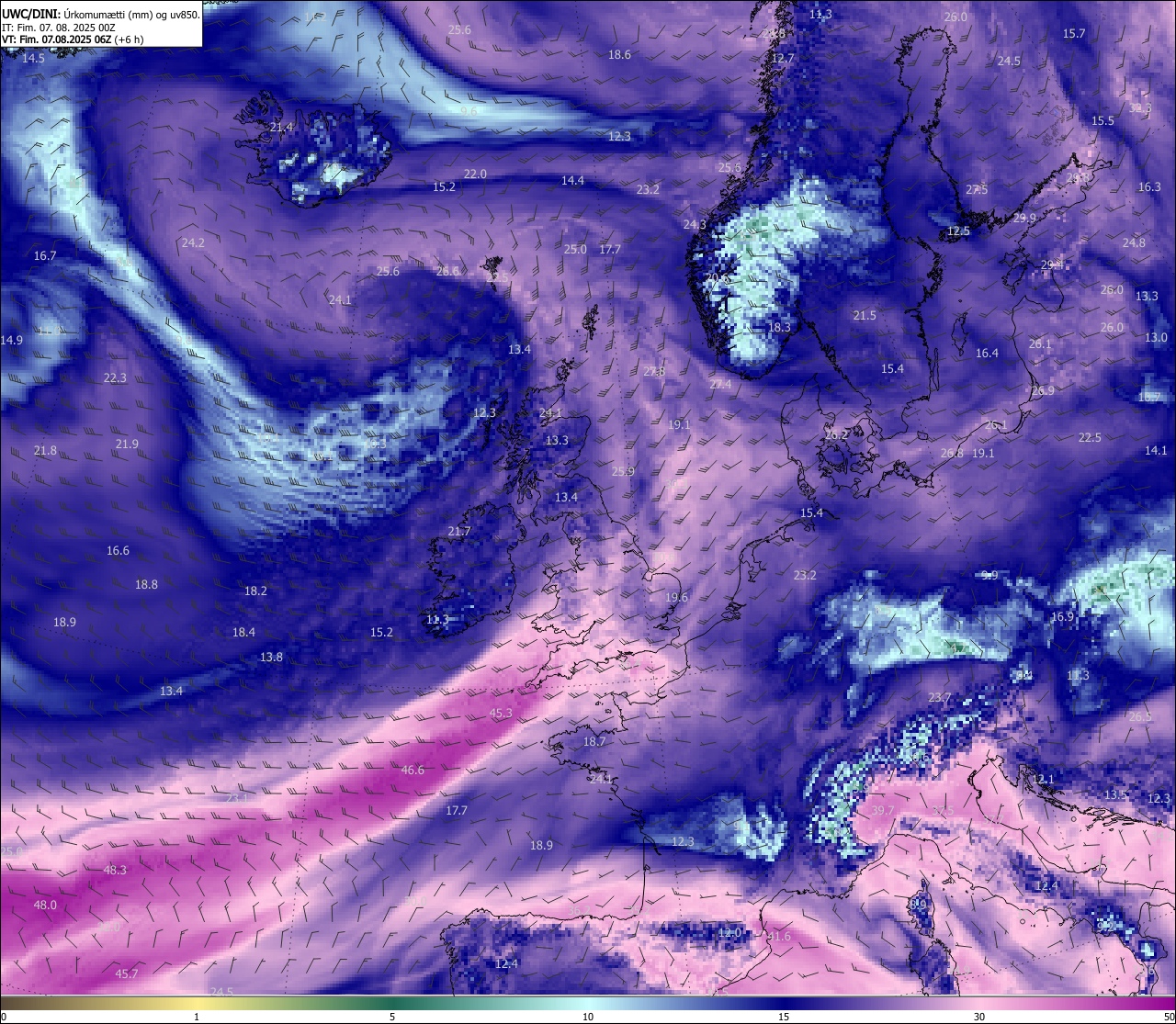Screen dimensions: 1176x1024
Task: Select the 22.0 value south of Iceland
Action: pos(475,174)
